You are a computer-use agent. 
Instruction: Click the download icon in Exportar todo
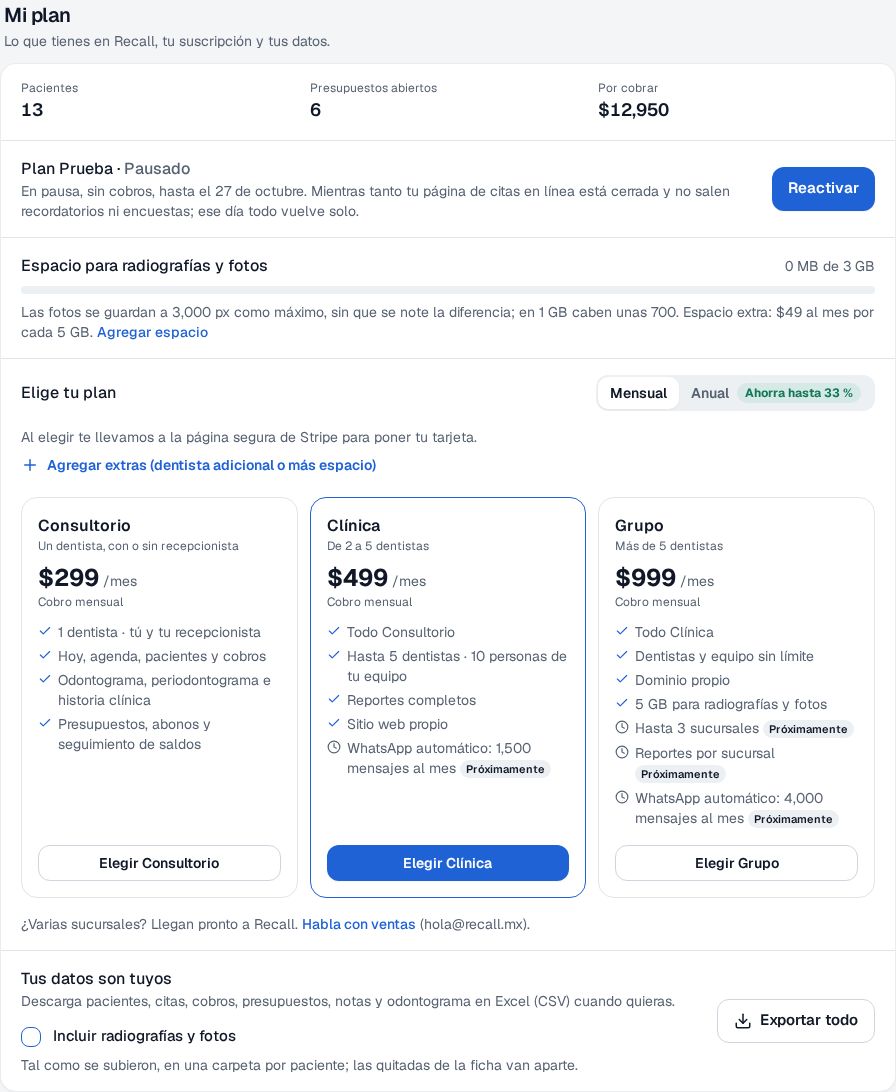click(x=743, y=1021)
